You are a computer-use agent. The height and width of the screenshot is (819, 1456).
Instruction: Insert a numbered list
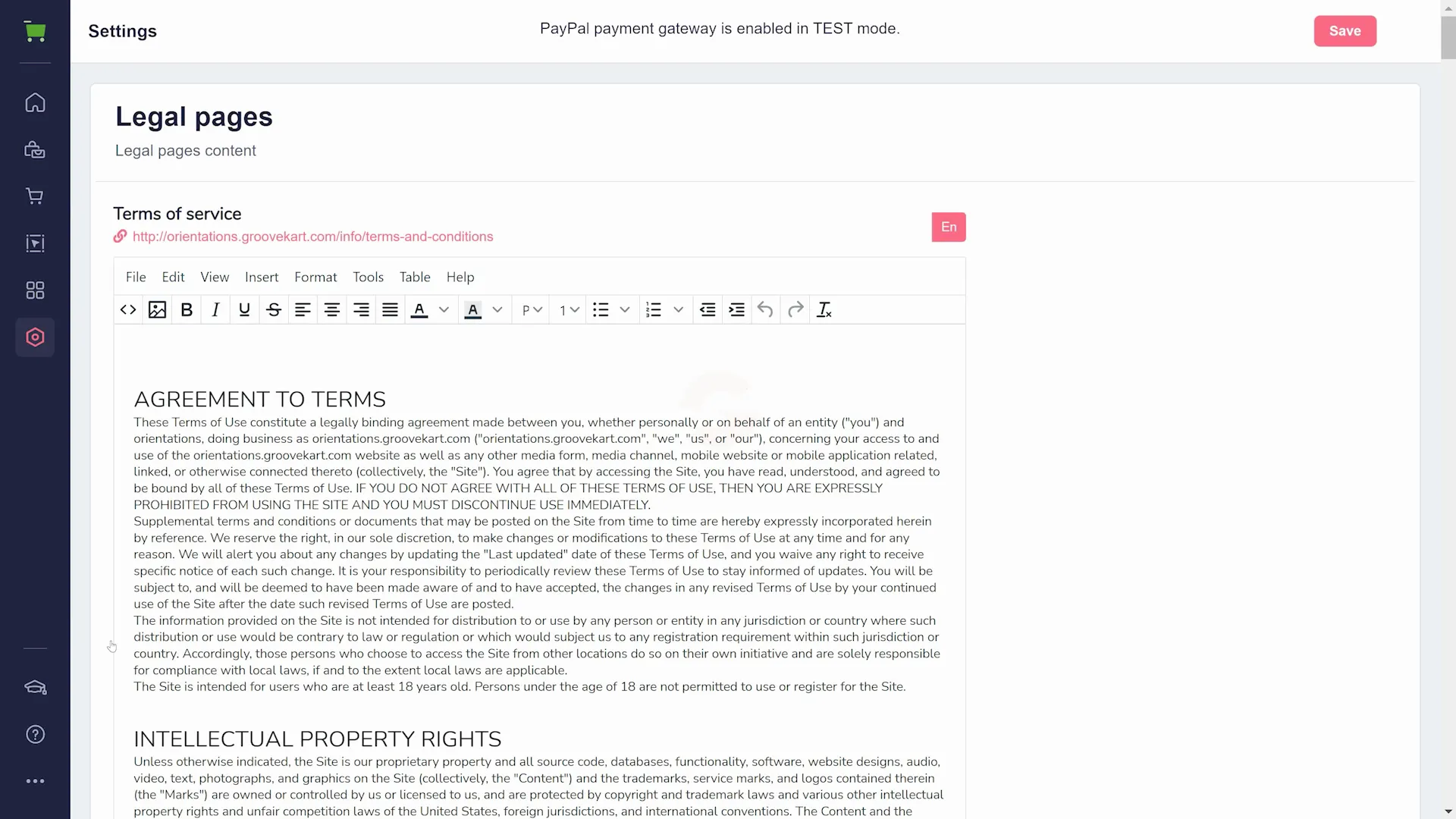coord(654,309)
